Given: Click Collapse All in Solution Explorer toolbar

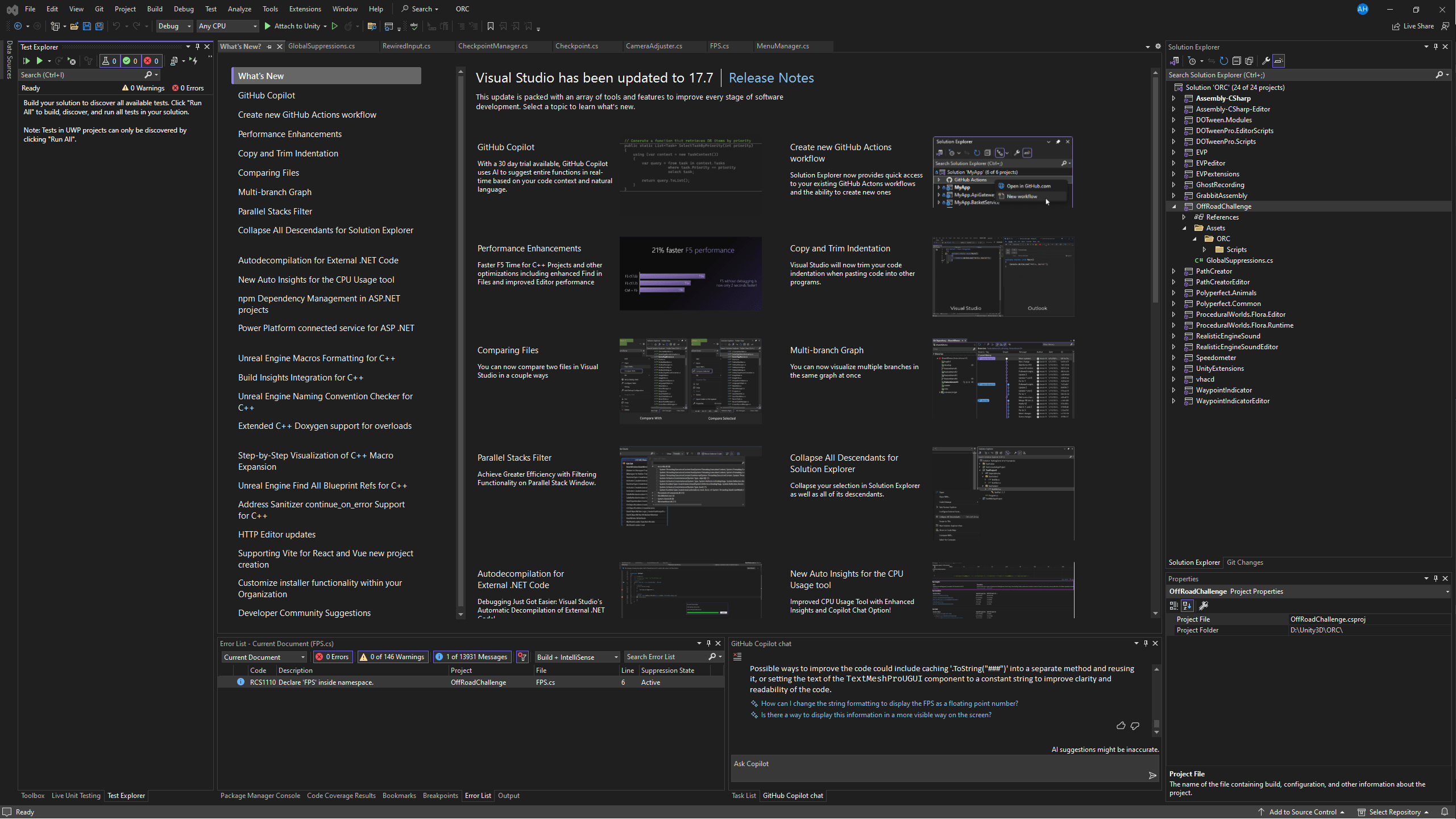Looking at the screenshot, I should (1237, 61).
